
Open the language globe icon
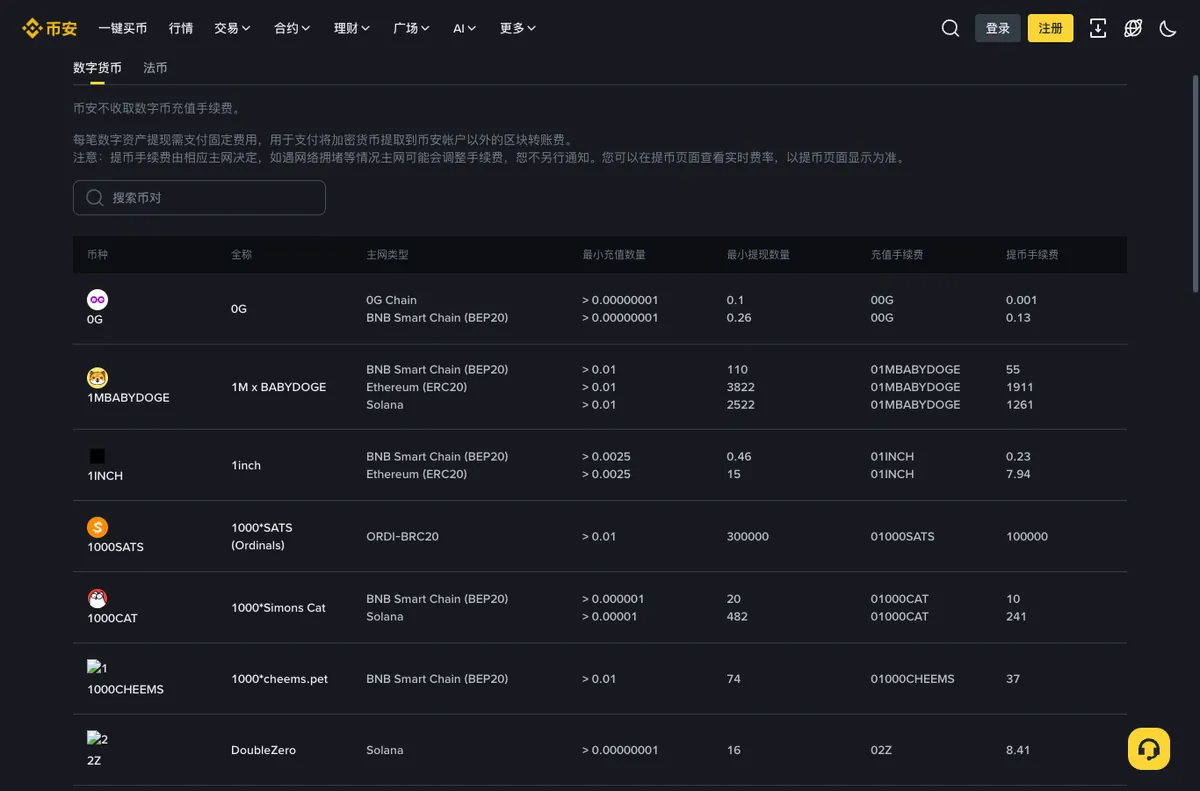(x=1133, y=28)
